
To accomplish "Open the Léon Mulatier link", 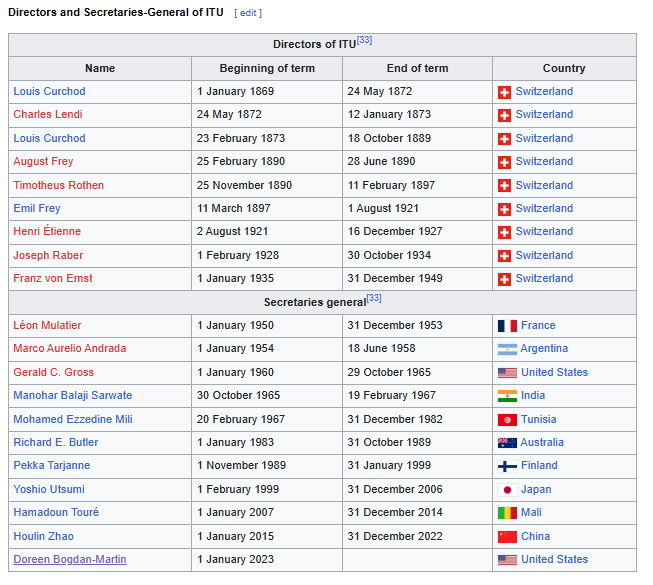I will 47,325.
